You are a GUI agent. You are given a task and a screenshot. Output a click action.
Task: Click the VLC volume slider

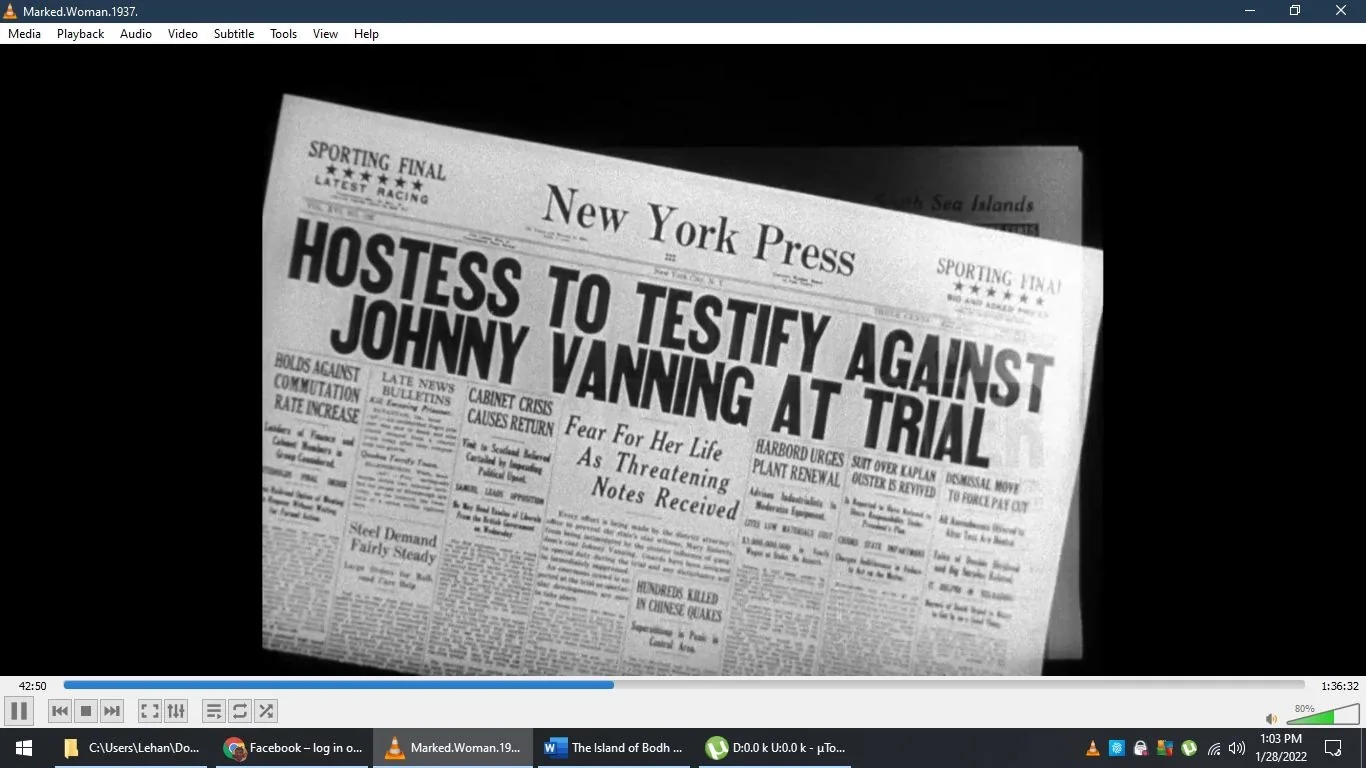[x=1321, y=714]
